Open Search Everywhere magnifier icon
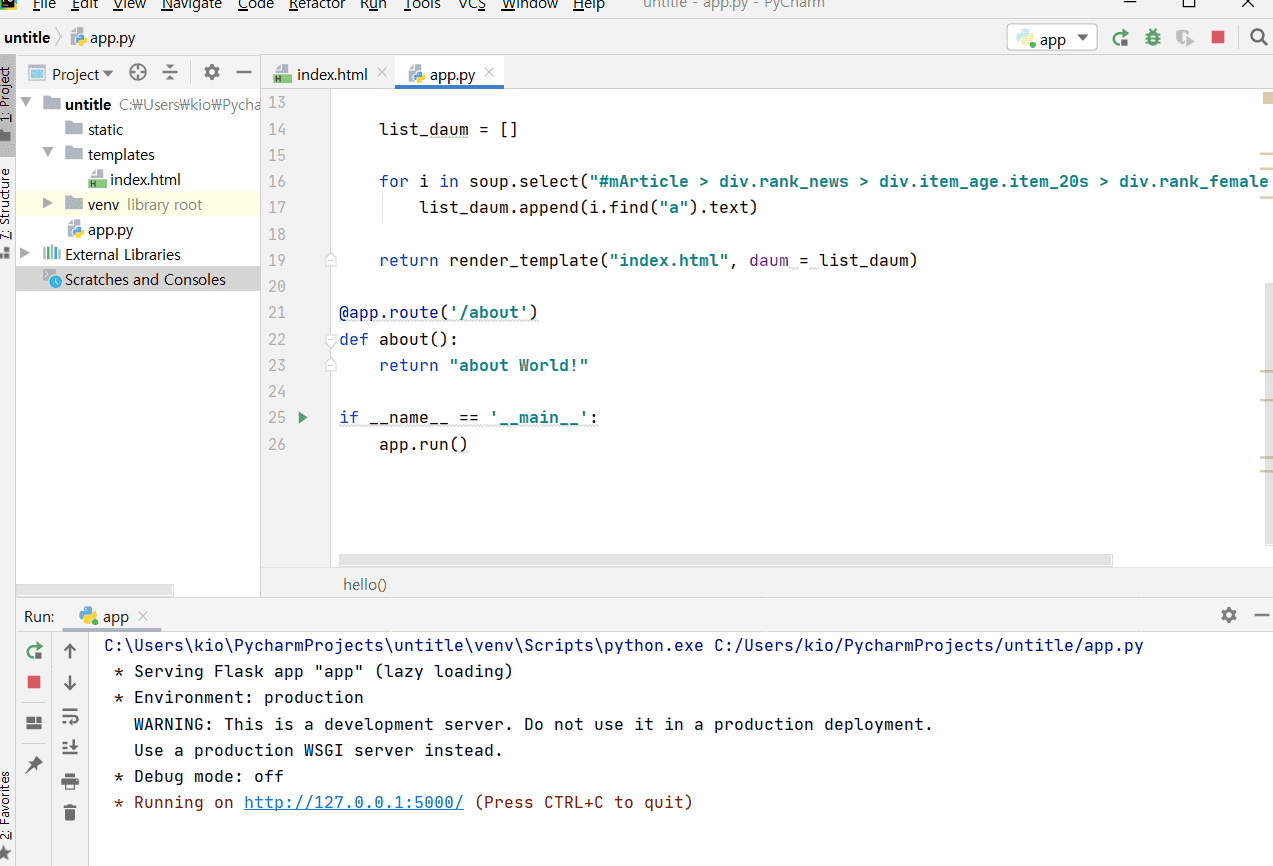The height and width of the screenshot is (866, 1273). 1258,38
